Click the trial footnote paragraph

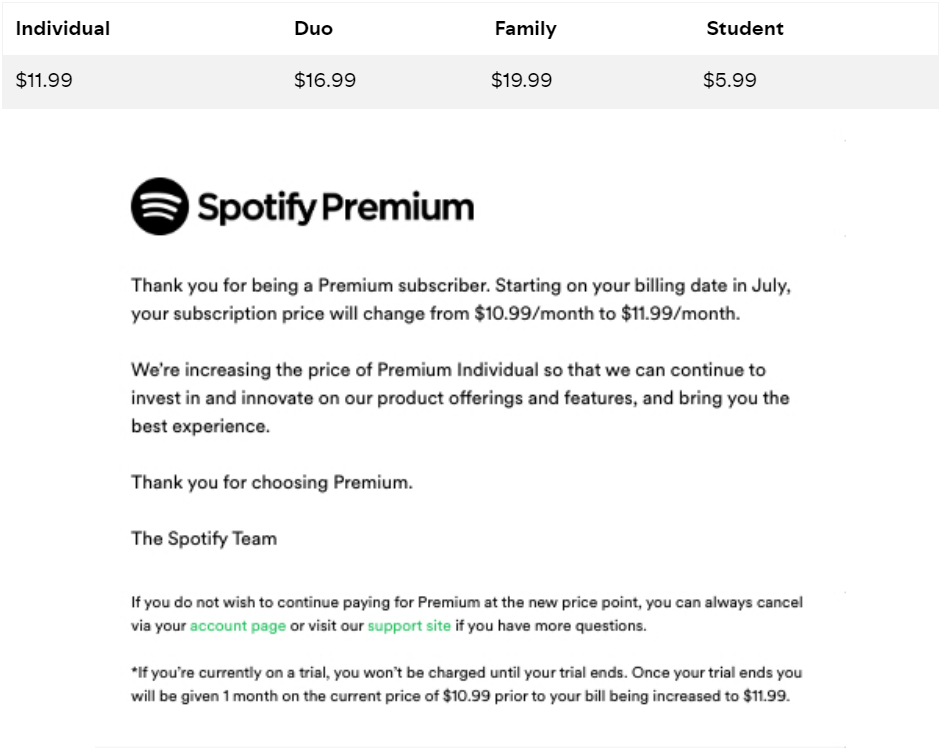click(x=467, y=684)
